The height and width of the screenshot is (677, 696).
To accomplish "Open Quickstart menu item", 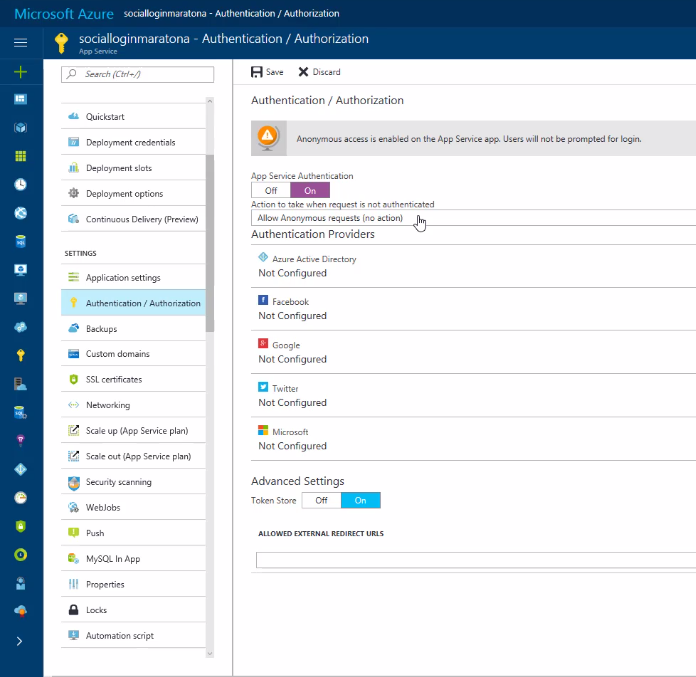I will click(133, 117).
